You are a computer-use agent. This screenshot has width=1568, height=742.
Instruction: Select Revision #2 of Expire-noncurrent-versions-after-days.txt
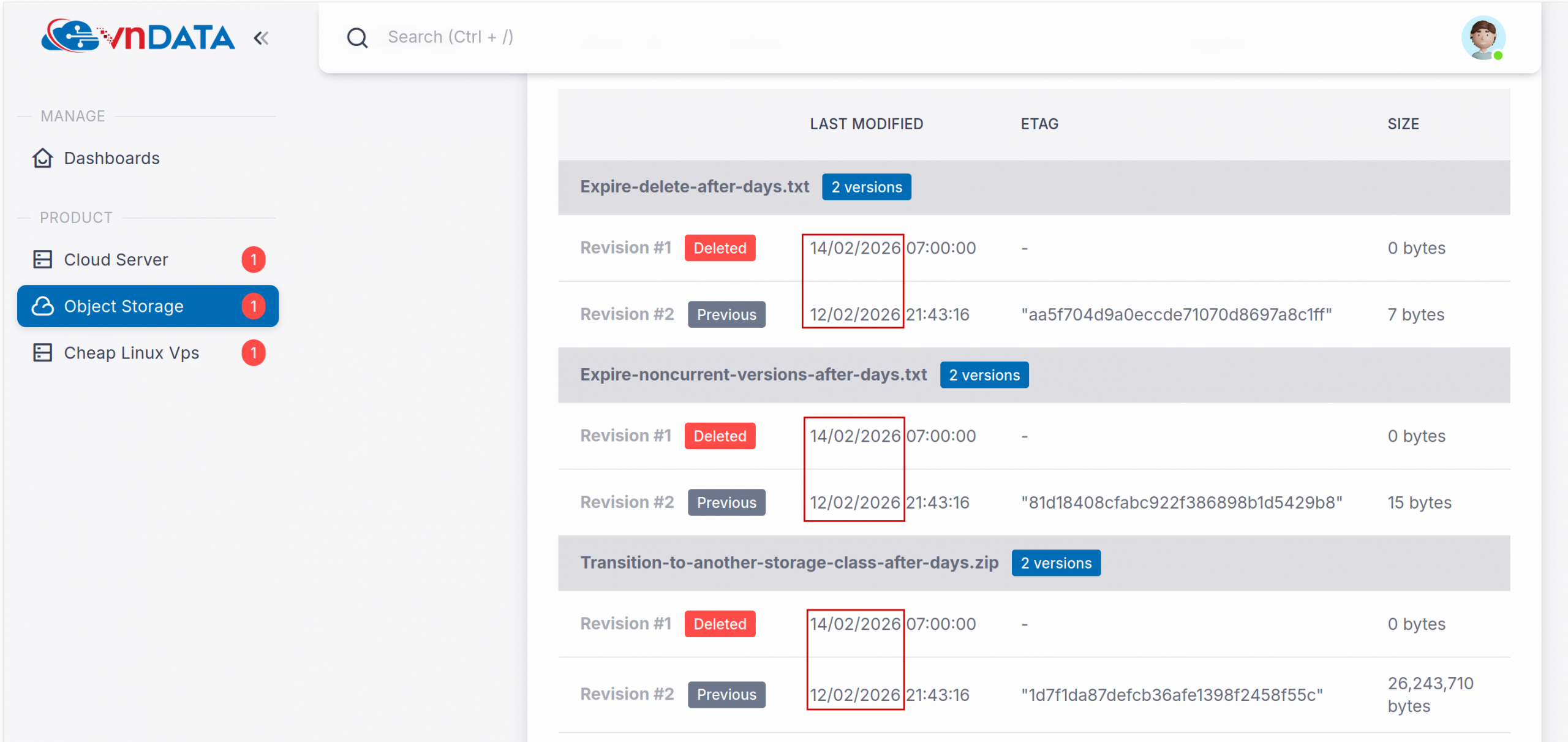(627, 502)
